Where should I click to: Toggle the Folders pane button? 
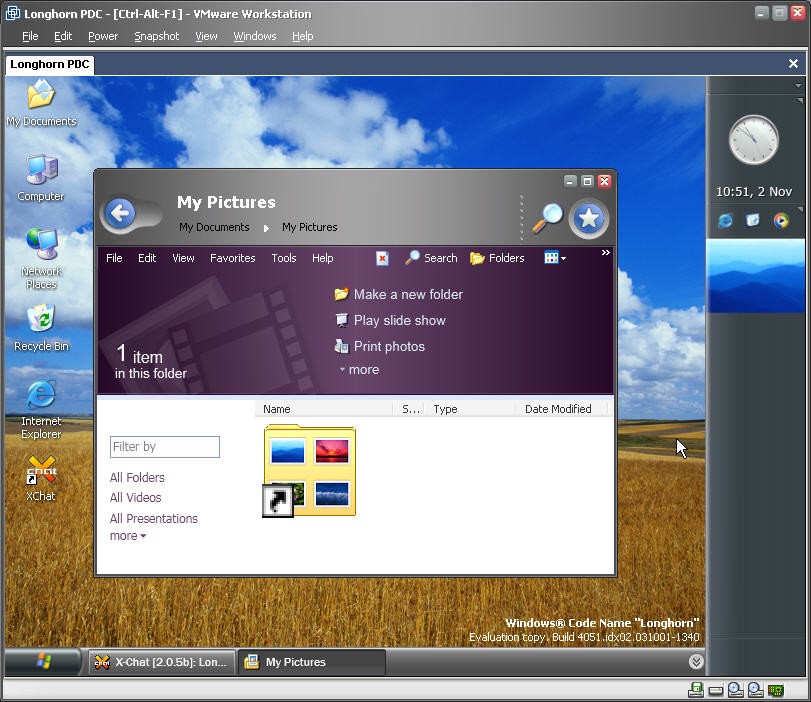[x=497, y=258]
